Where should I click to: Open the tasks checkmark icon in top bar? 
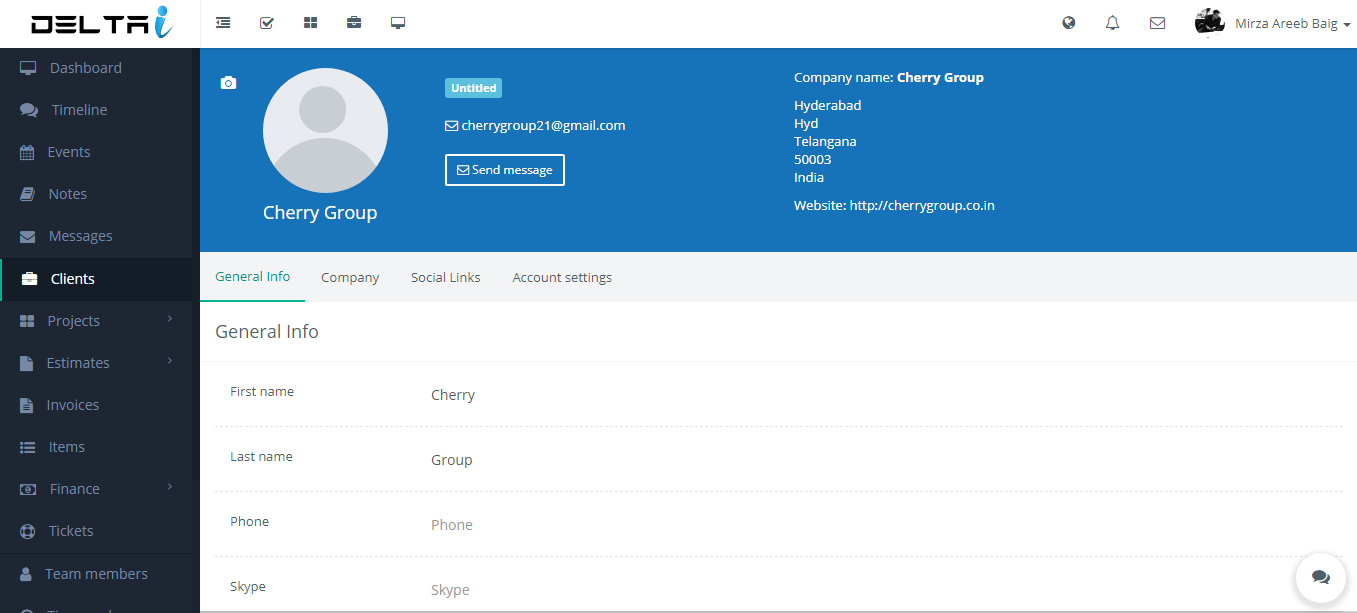pyautogui.click(x=267, y=23)
